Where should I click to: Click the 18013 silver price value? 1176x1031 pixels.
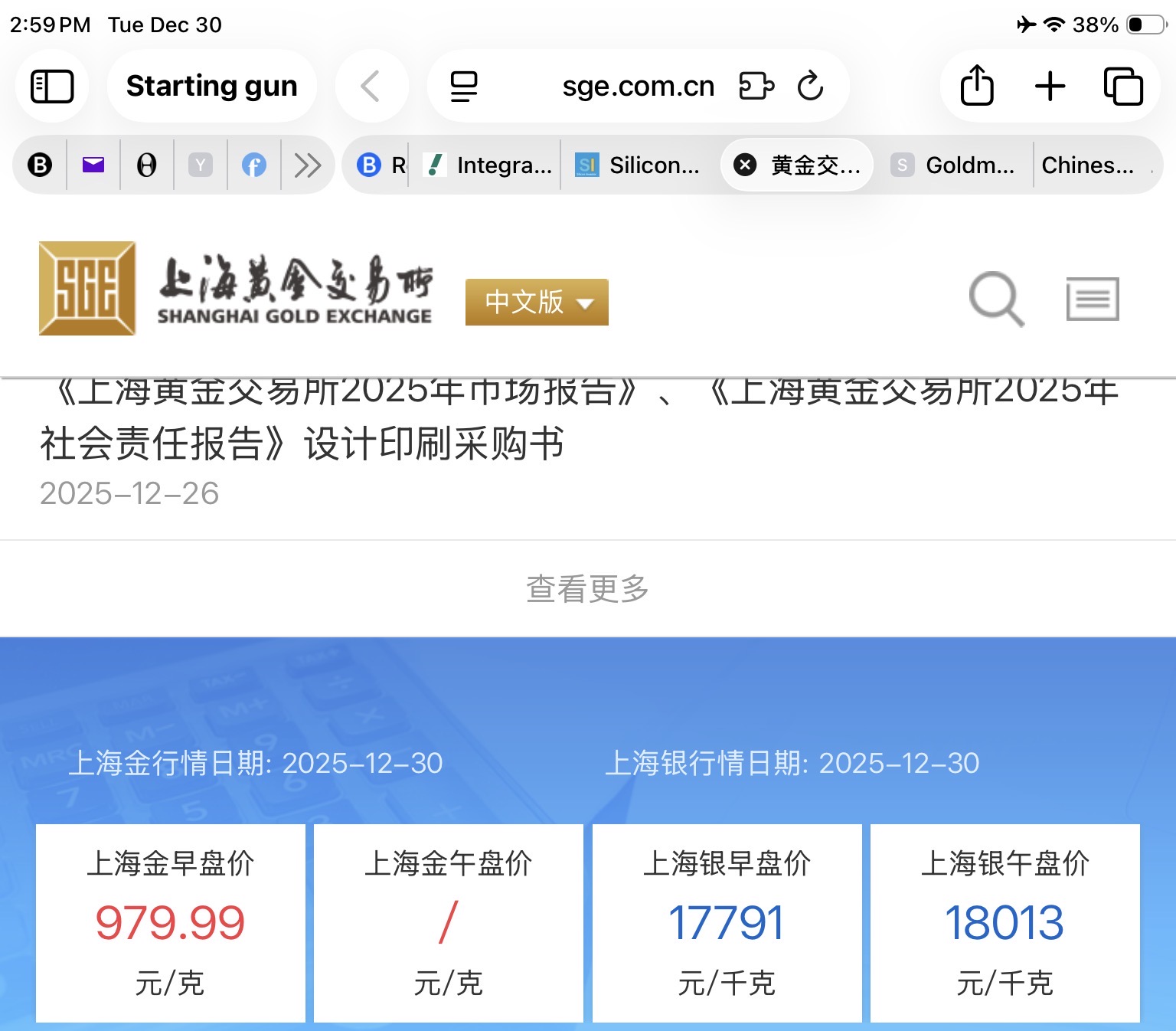pos(1004,922)
